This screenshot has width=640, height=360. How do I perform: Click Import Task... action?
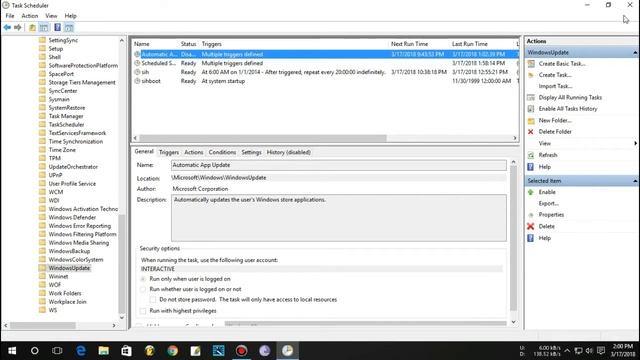[x=555, y=86]
